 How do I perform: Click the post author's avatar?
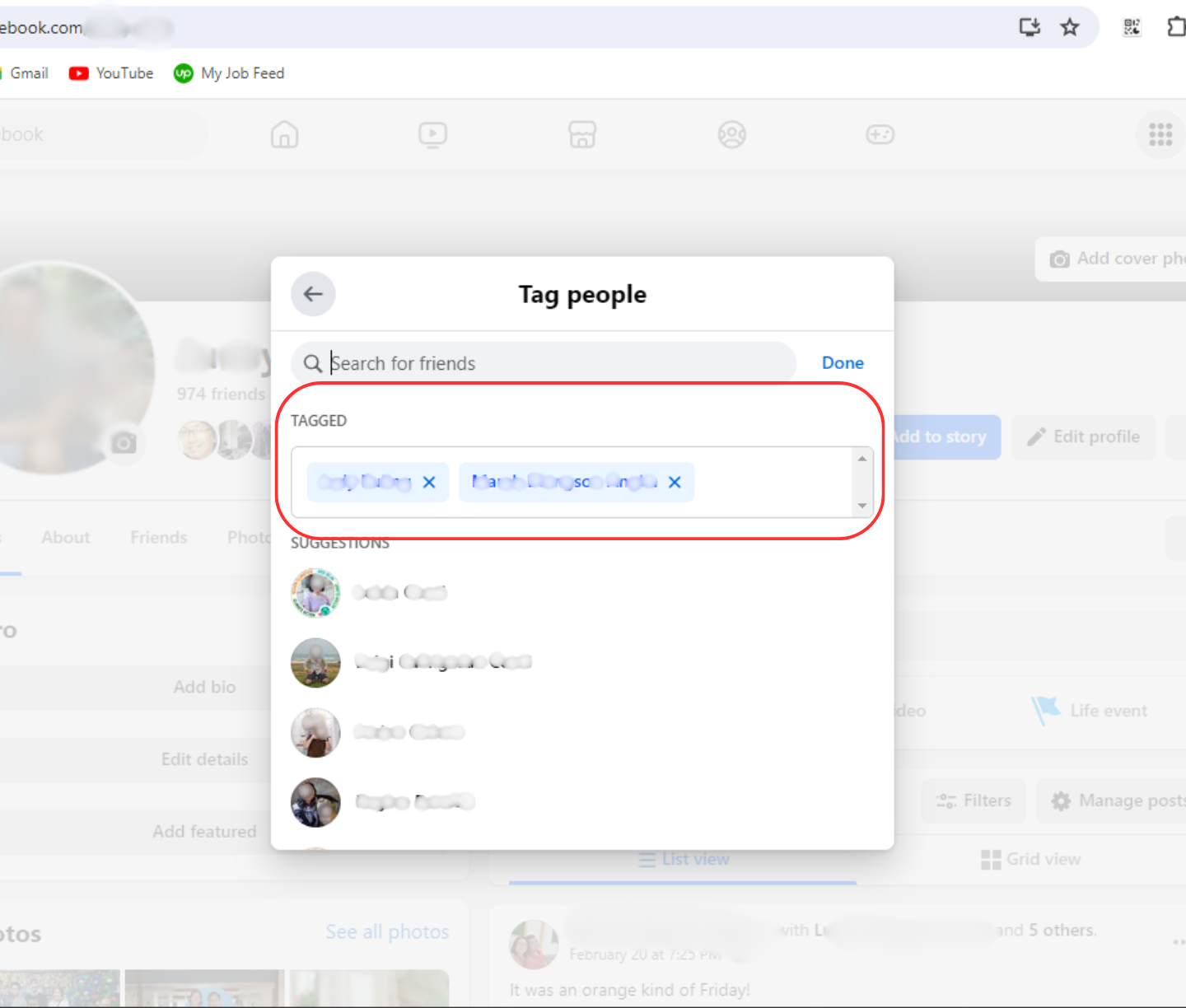tap(535, 945)
